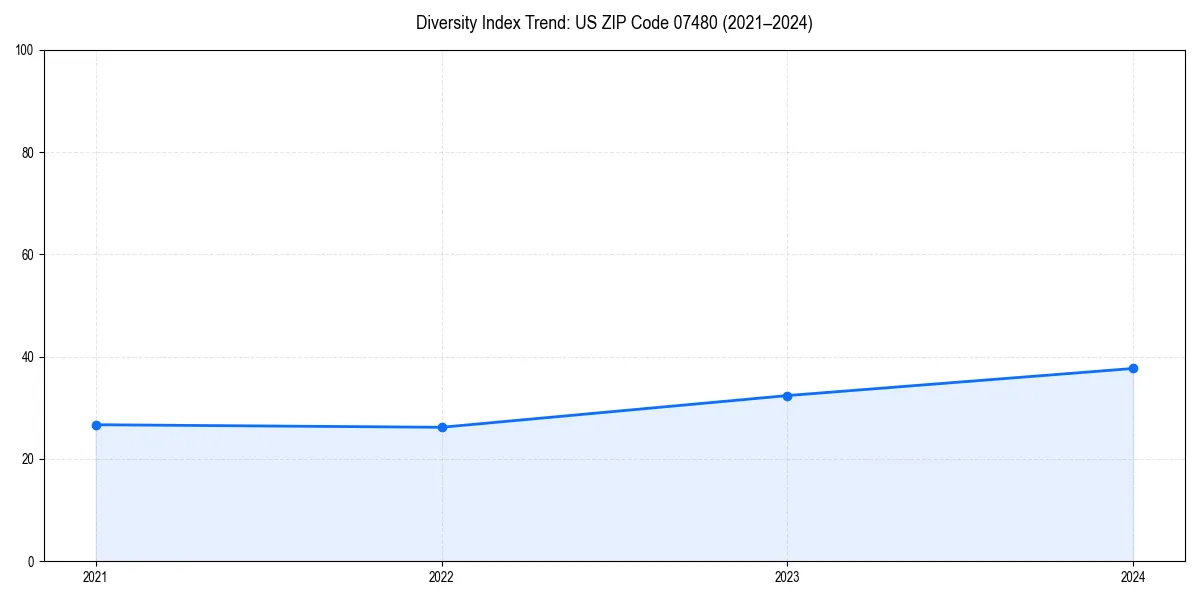Click the blue trend line between 2022 and 2023
Image resolution: width=1200 pixels, height=600 pixels.
point(615,412)
